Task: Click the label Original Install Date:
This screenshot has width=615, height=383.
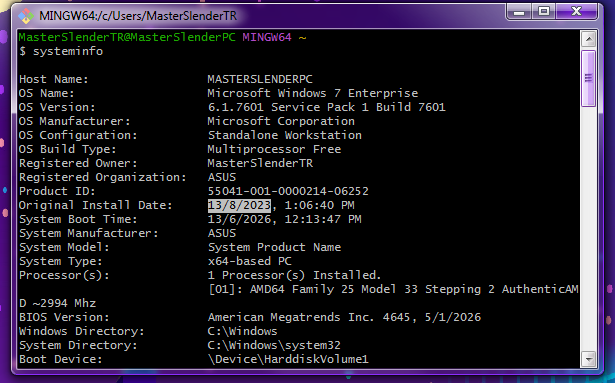Action: pos(96,205)
